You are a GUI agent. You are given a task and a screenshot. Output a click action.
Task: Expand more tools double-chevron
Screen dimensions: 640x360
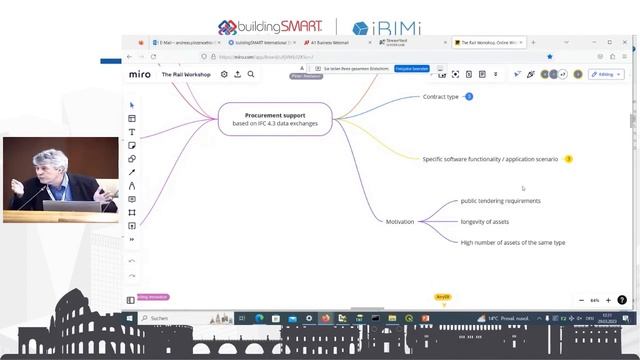pos(131,239)
